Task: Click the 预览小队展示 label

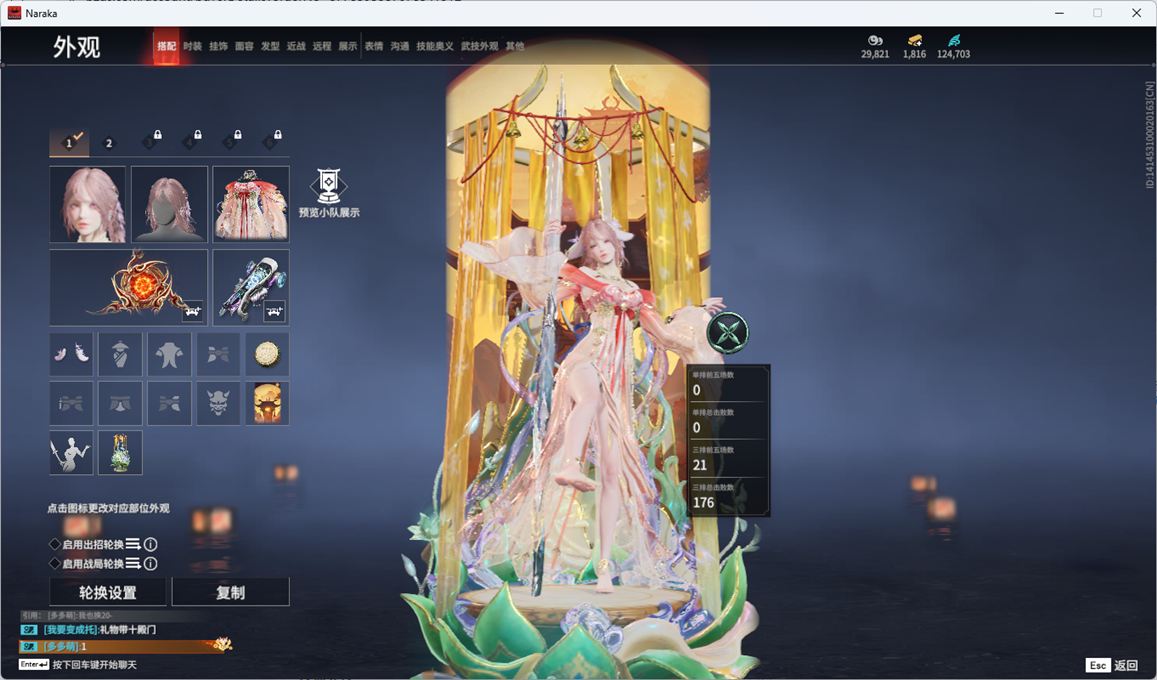Action: [x=329, y=212]
